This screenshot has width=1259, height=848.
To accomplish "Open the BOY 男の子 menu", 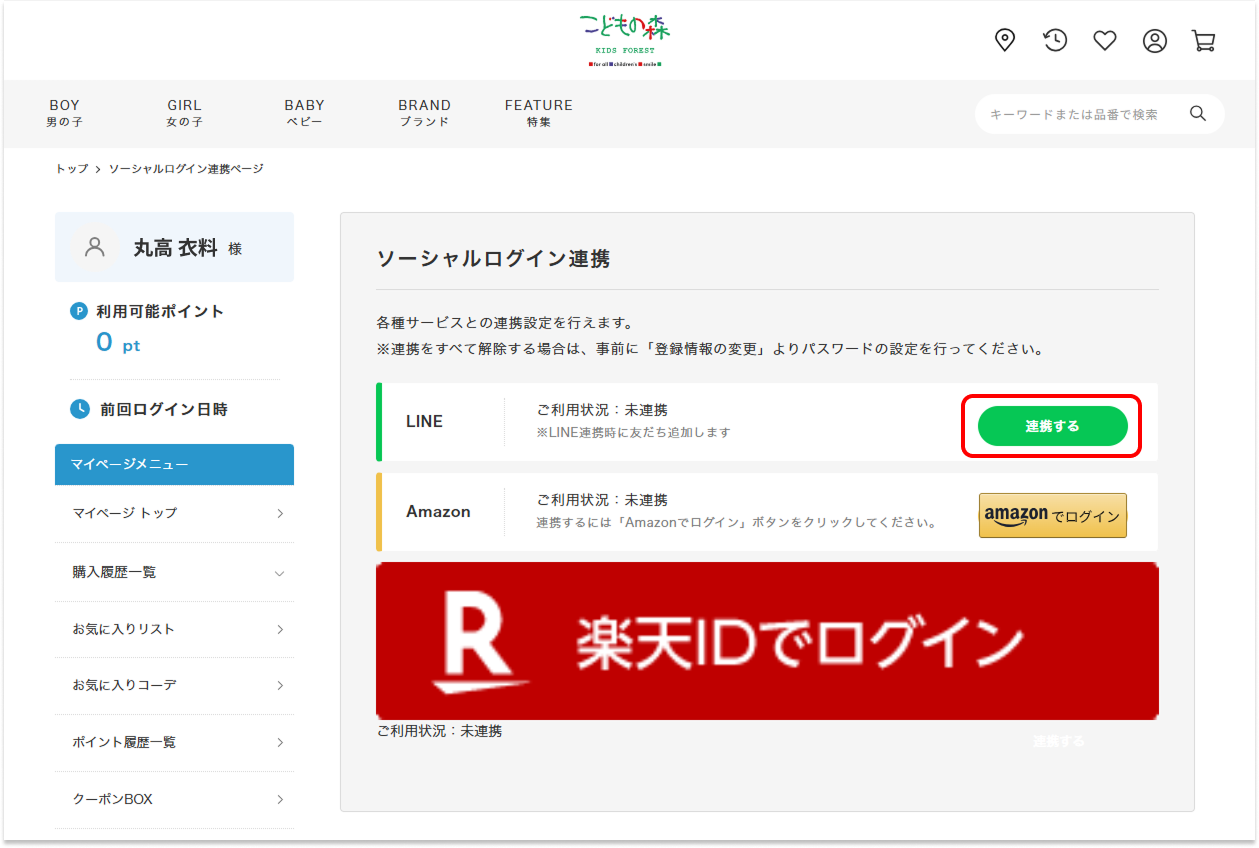I will click(64, 113).
